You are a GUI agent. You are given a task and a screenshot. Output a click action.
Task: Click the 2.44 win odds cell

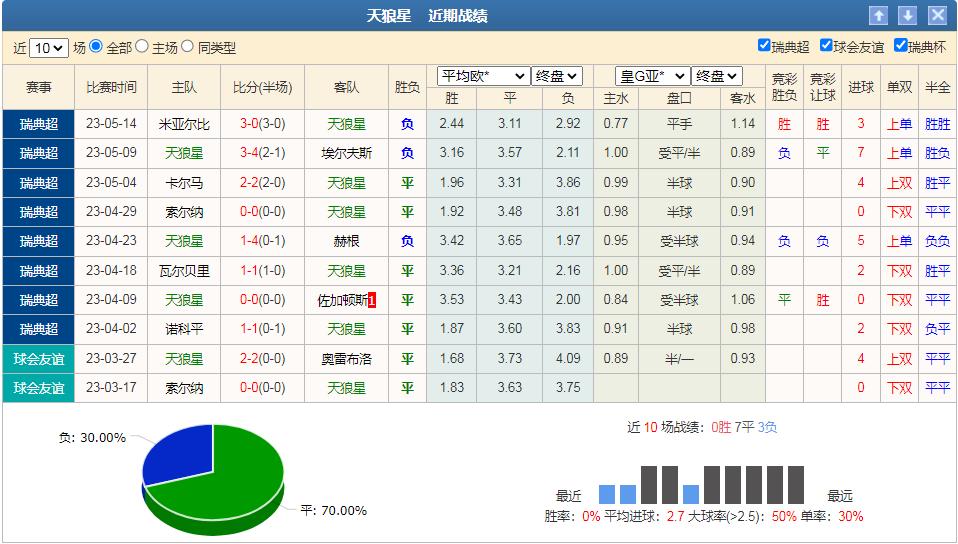(x=452, y=123)
